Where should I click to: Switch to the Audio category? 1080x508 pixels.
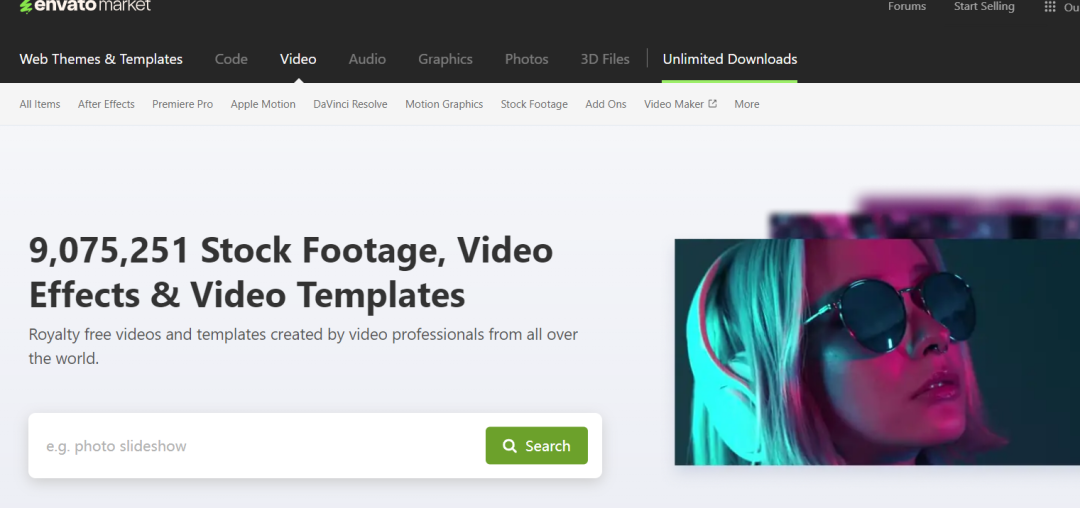[x=367, y=59]
